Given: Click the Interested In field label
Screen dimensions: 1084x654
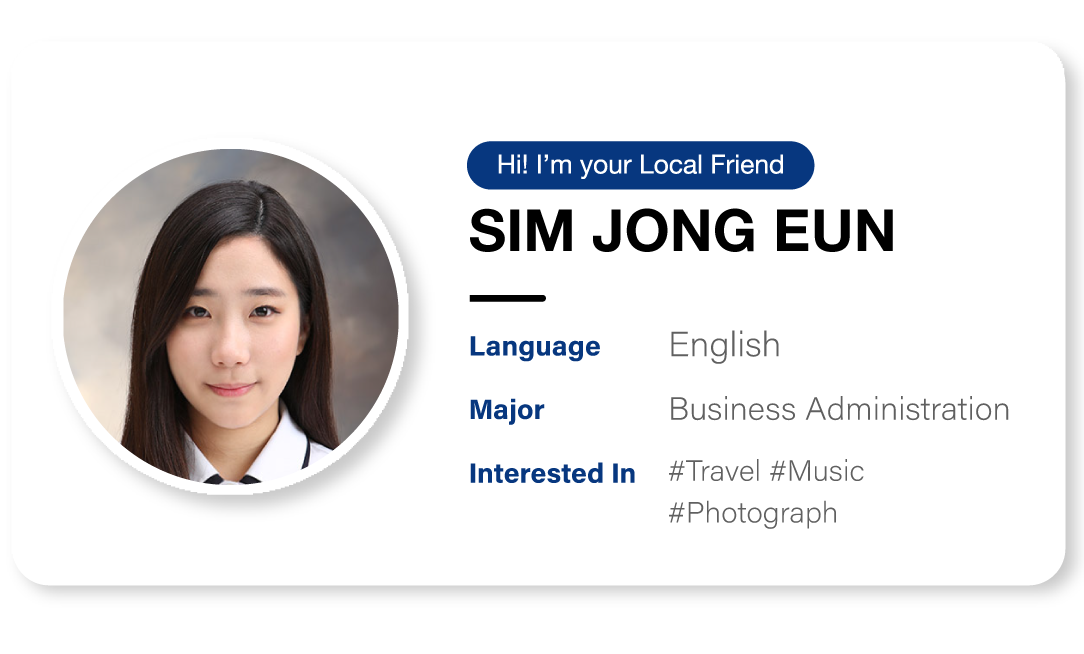Looking at the screenshot, I should click(552, 474).
